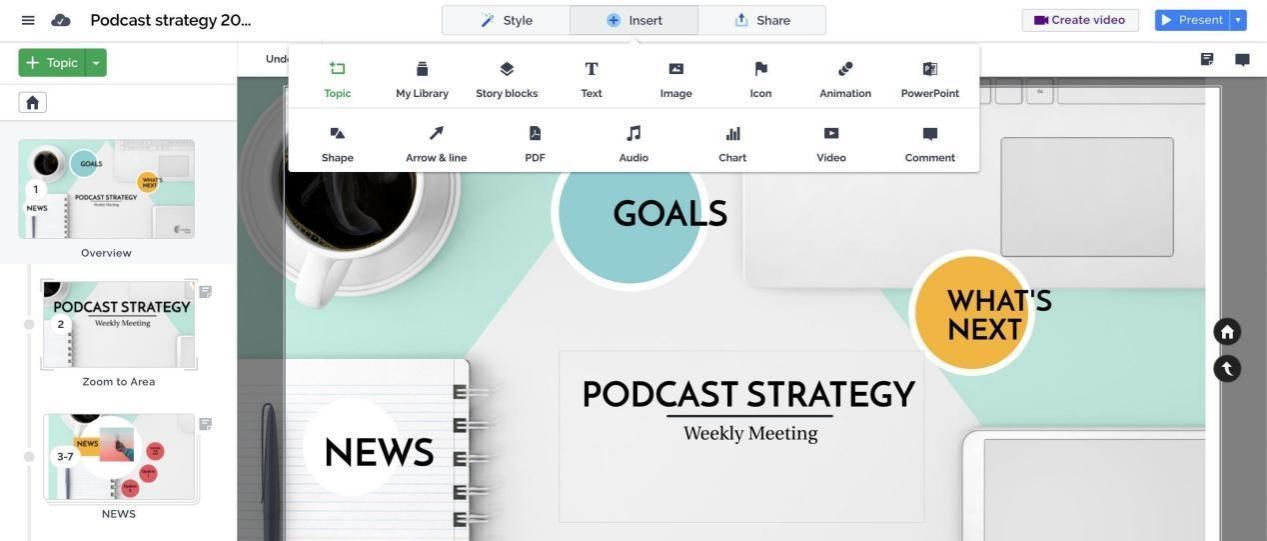Click the sidebar home overview icon
This screenshot has height=541, width=1267.
[x=32, y=102]
